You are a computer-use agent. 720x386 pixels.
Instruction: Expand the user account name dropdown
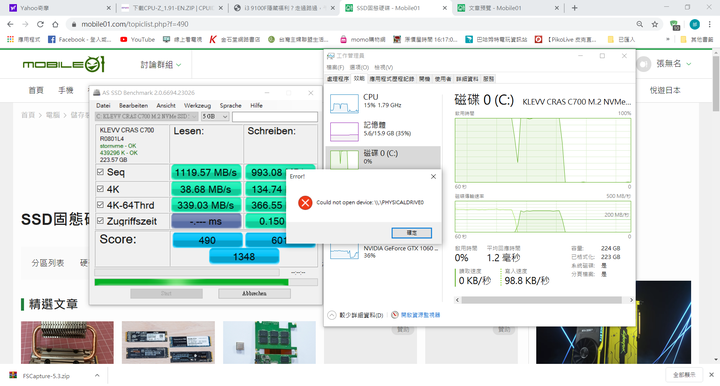673,64
